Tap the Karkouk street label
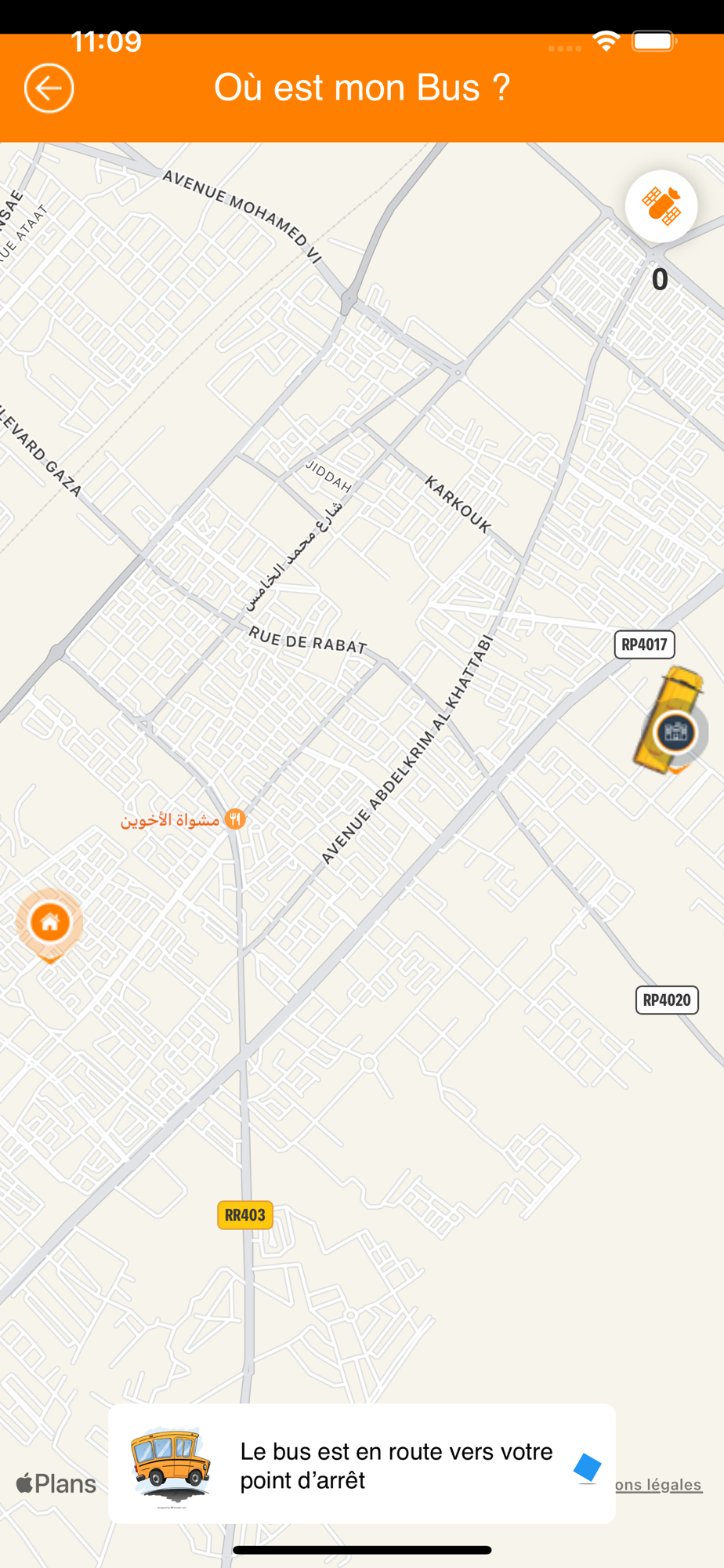The height and width of the screenshot is (1568, 724). (458, 504)
